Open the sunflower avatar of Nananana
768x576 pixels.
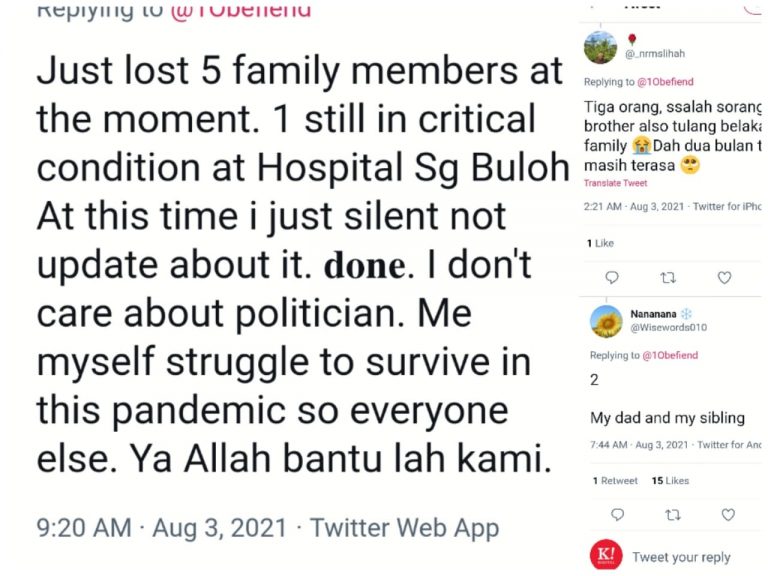605,322
